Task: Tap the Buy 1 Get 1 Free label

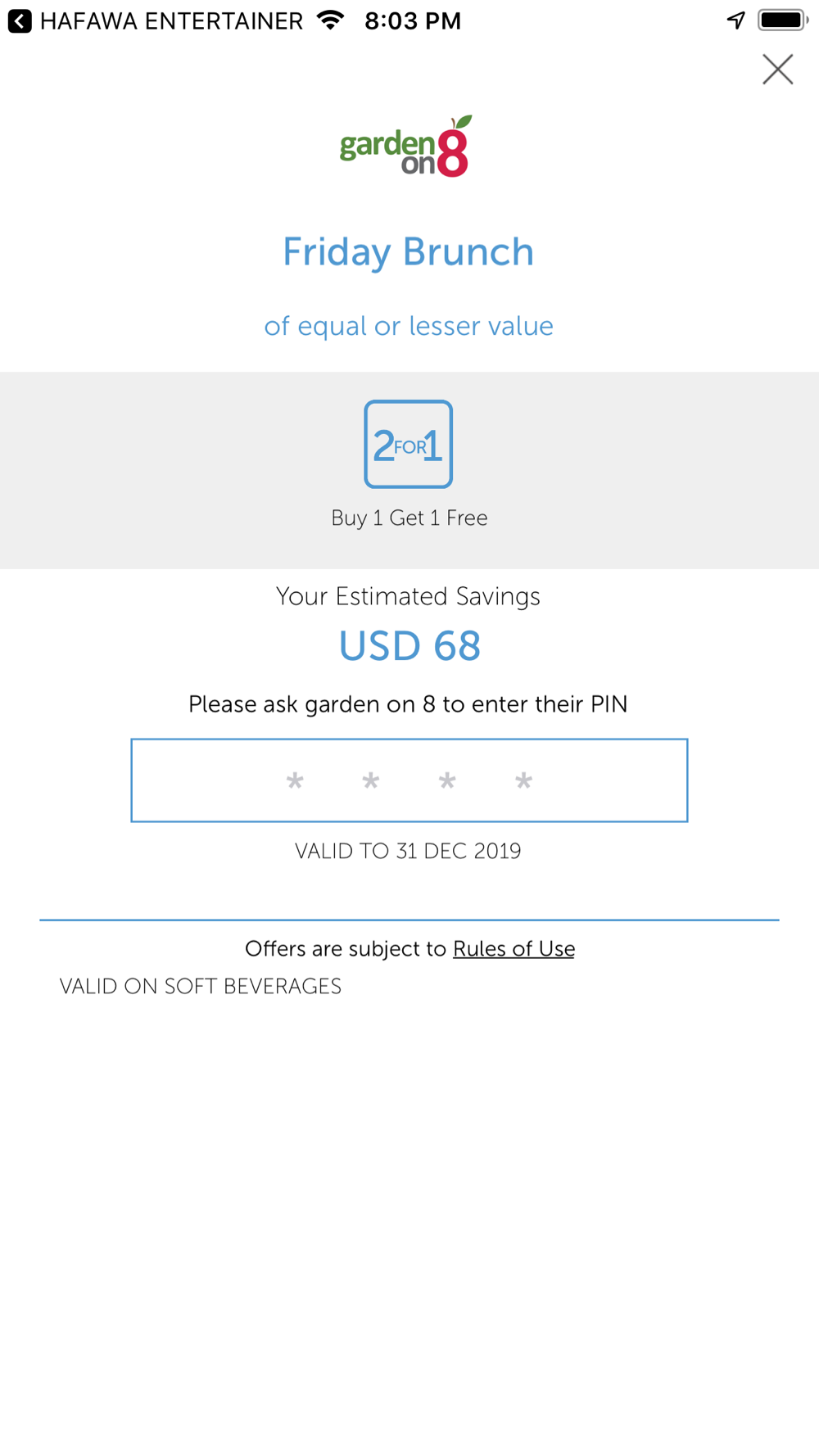Action: click(x=409, y=518)
